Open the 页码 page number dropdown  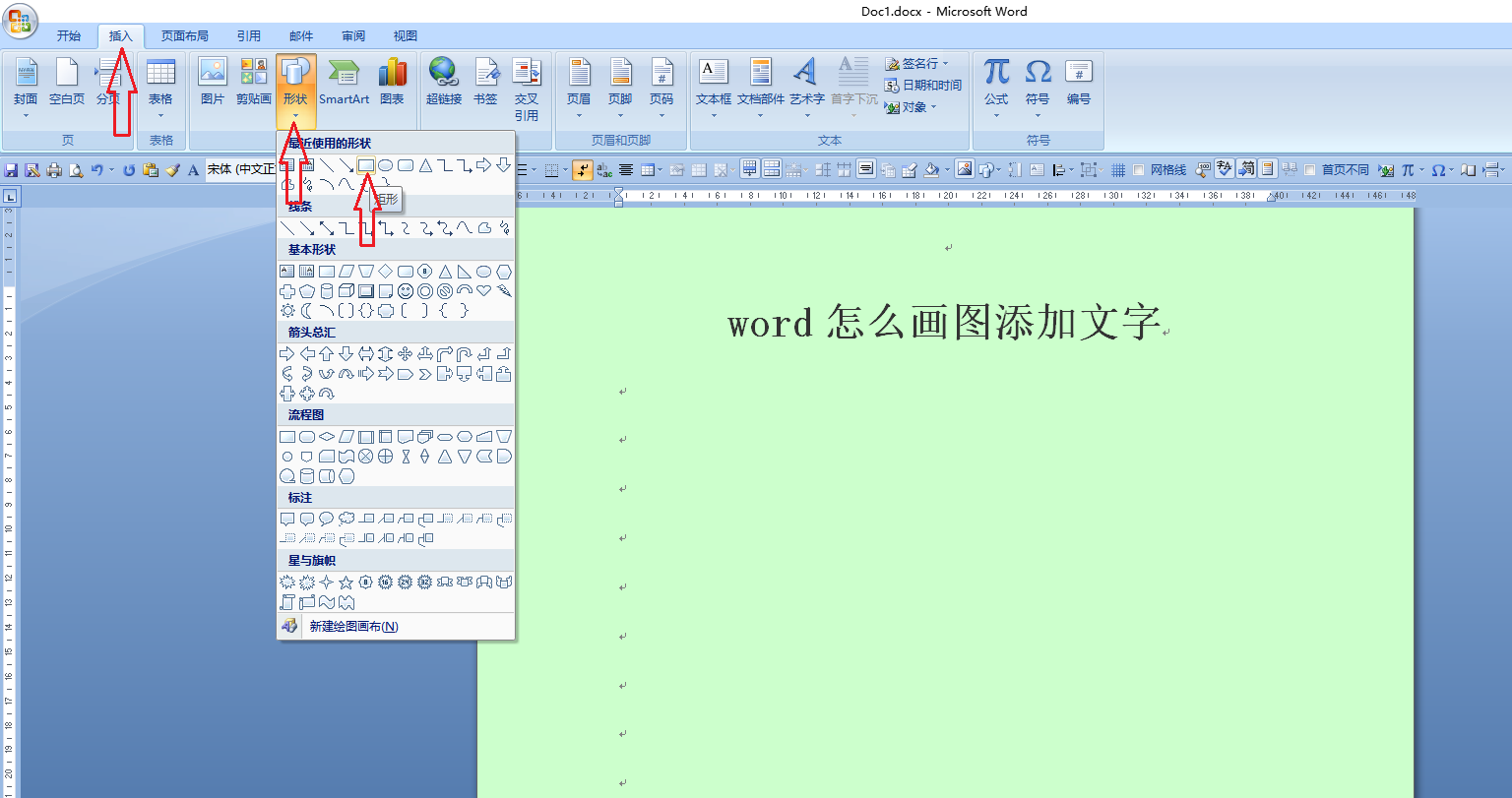point(662,84)
